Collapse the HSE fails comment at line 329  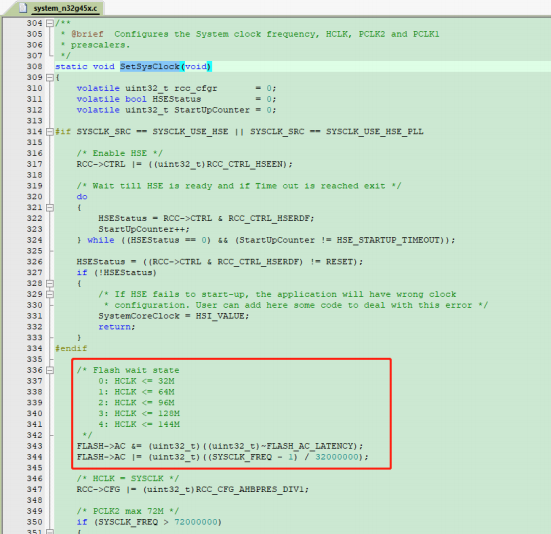click(50, 294)
